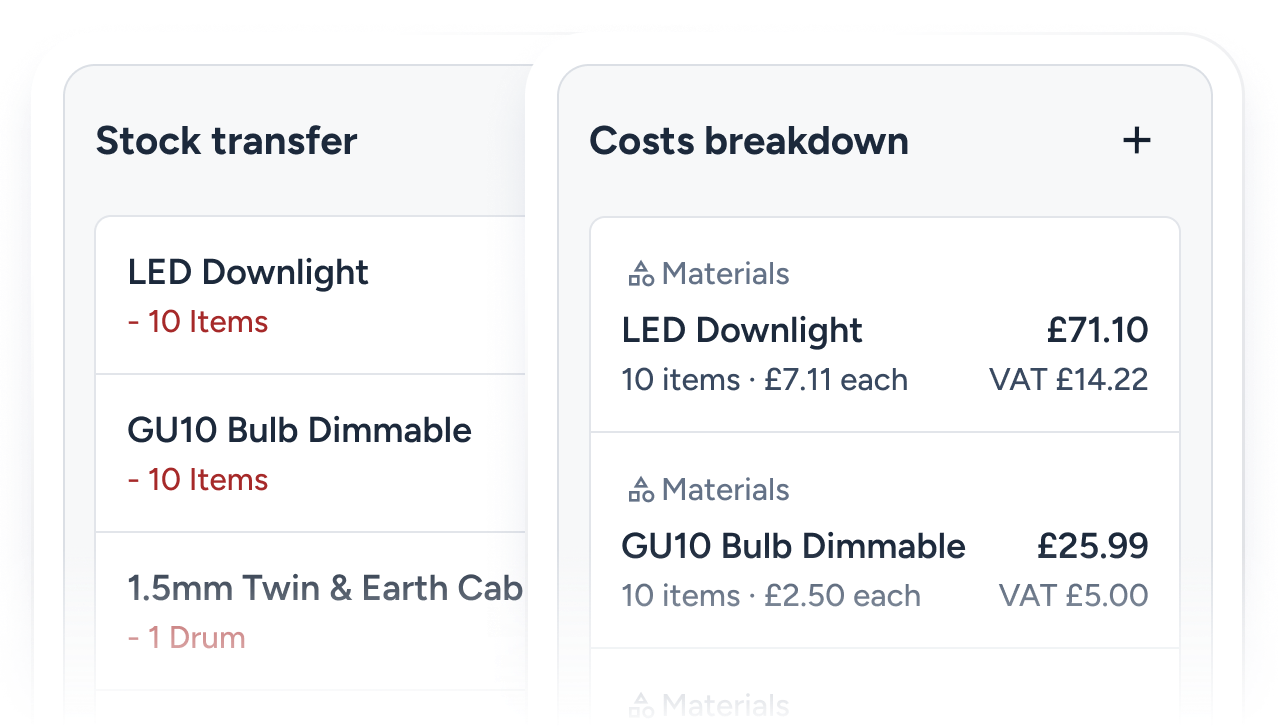Screen dimensions: 1278x728
Task: Click the £25.99 total price
Action: 1093,546
